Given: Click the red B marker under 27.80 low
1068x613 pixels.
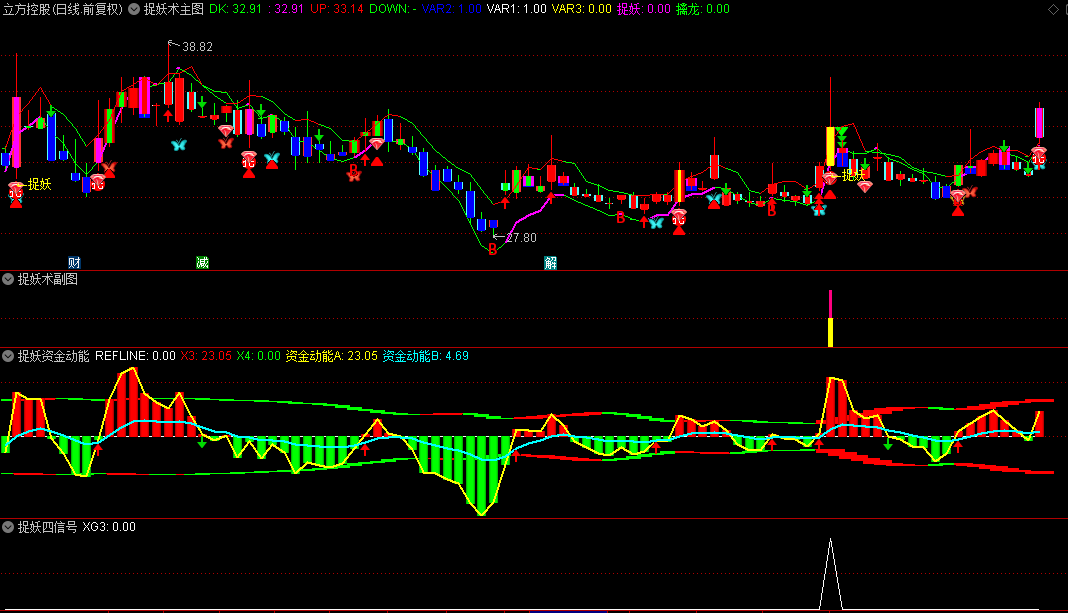Looking at the screenshot, I should pyautogui.click(x=492, y=250).
